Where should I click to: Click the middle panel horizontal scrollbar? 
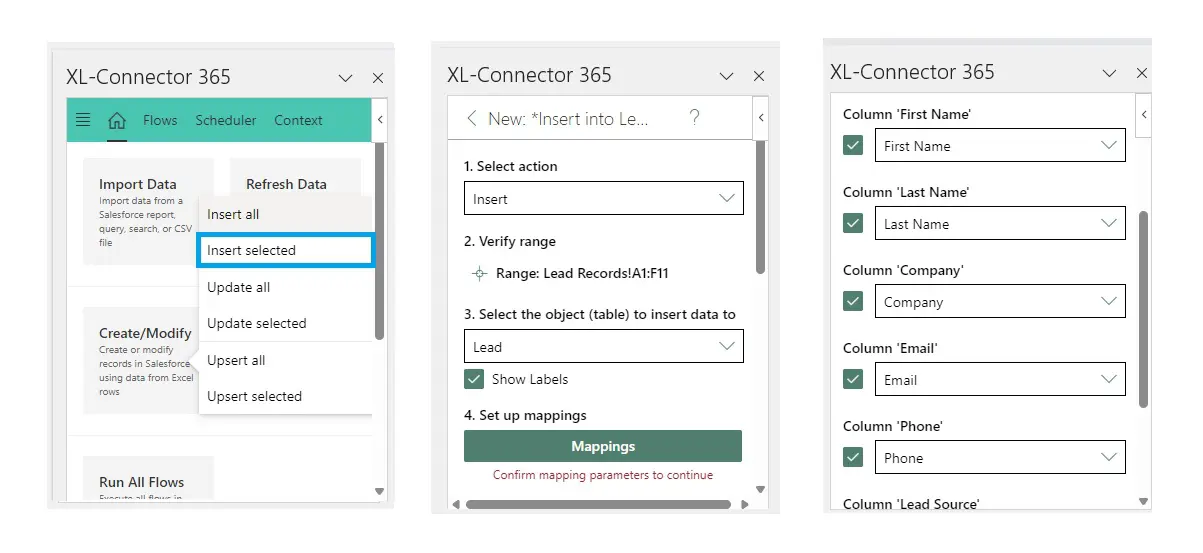[x=600, y=504]
